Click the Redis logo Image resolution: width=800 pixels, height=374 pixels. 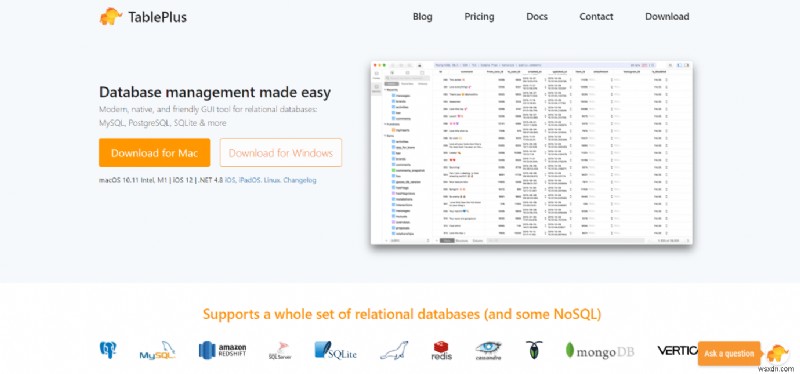point(441,351)
